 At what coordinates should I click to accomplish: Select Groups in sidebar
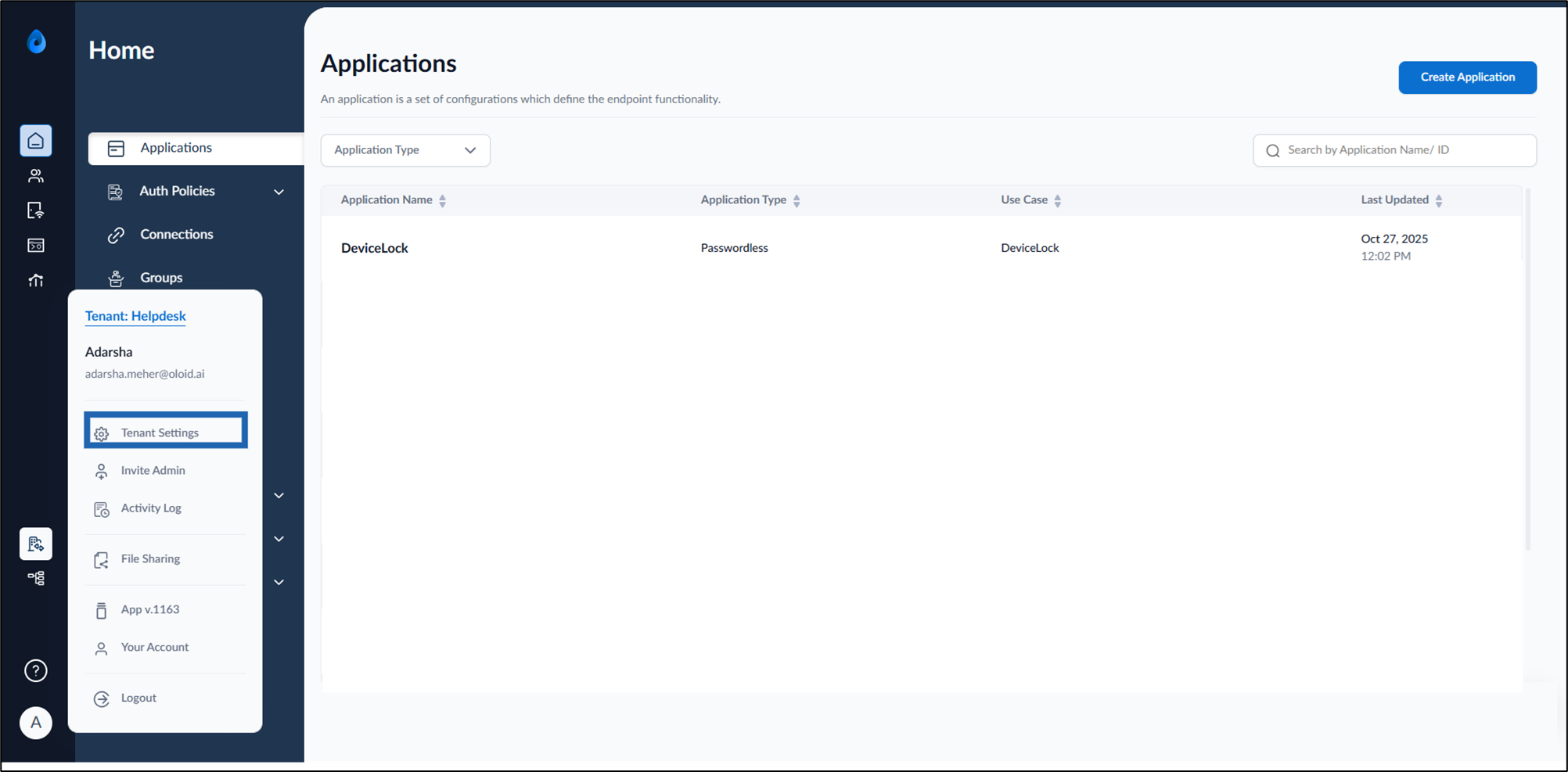[160, 278]
